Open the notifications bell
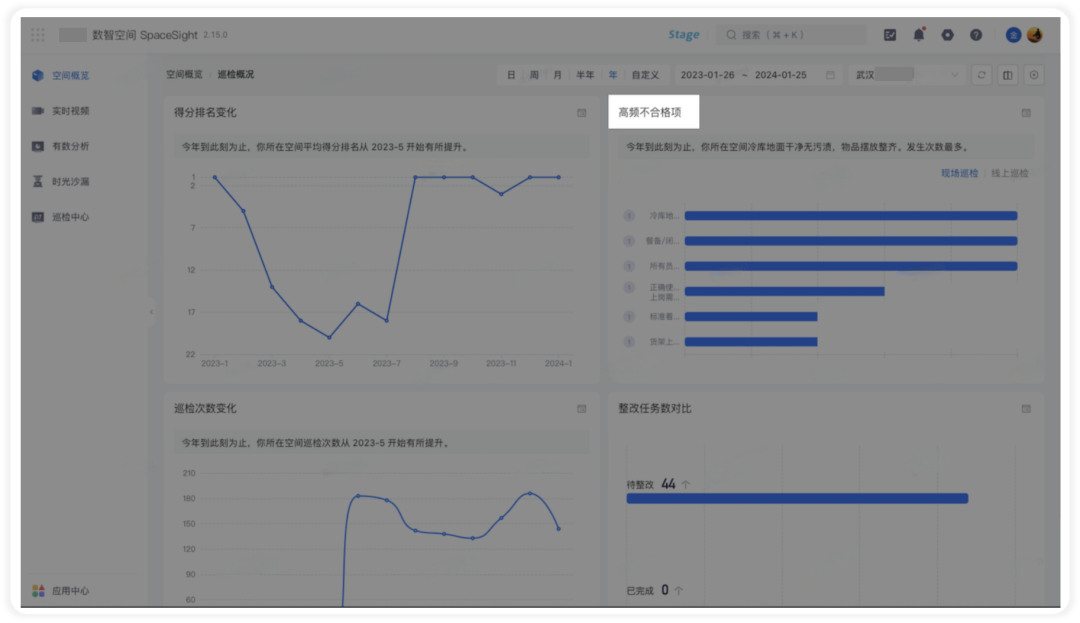The image size is (1080, 623). pyautogui.click(x=919, y=34)
